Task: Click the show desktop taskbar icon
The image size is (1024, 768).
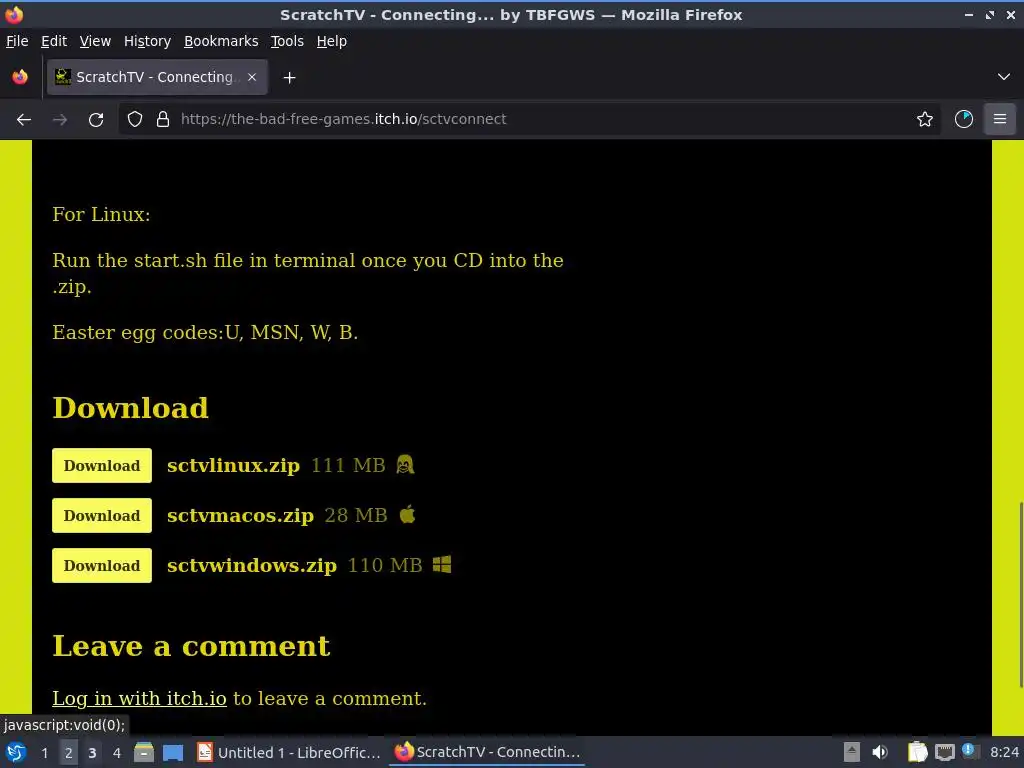Action: click(173, 752)
